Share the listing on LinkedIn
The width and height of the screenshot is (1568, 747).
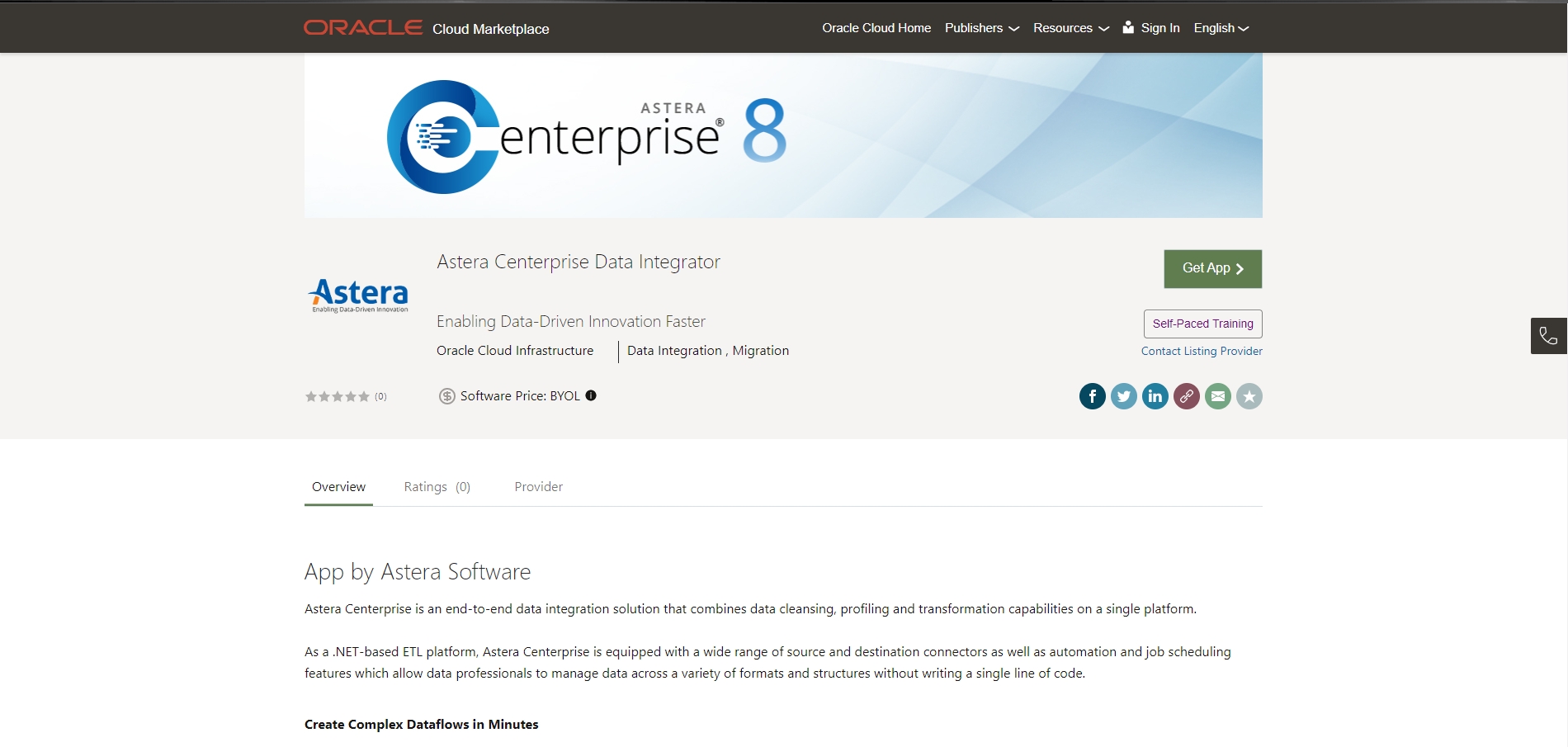tap(1155, 396)
